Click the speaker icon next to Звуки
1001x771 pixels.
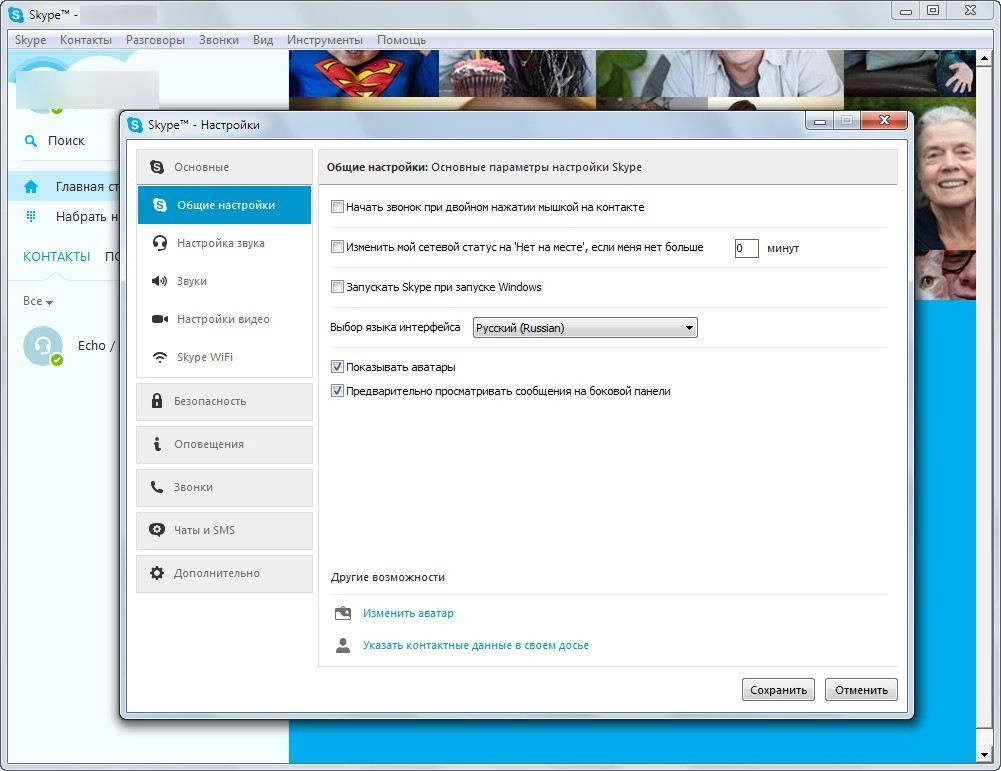click(x=160, y=281)
